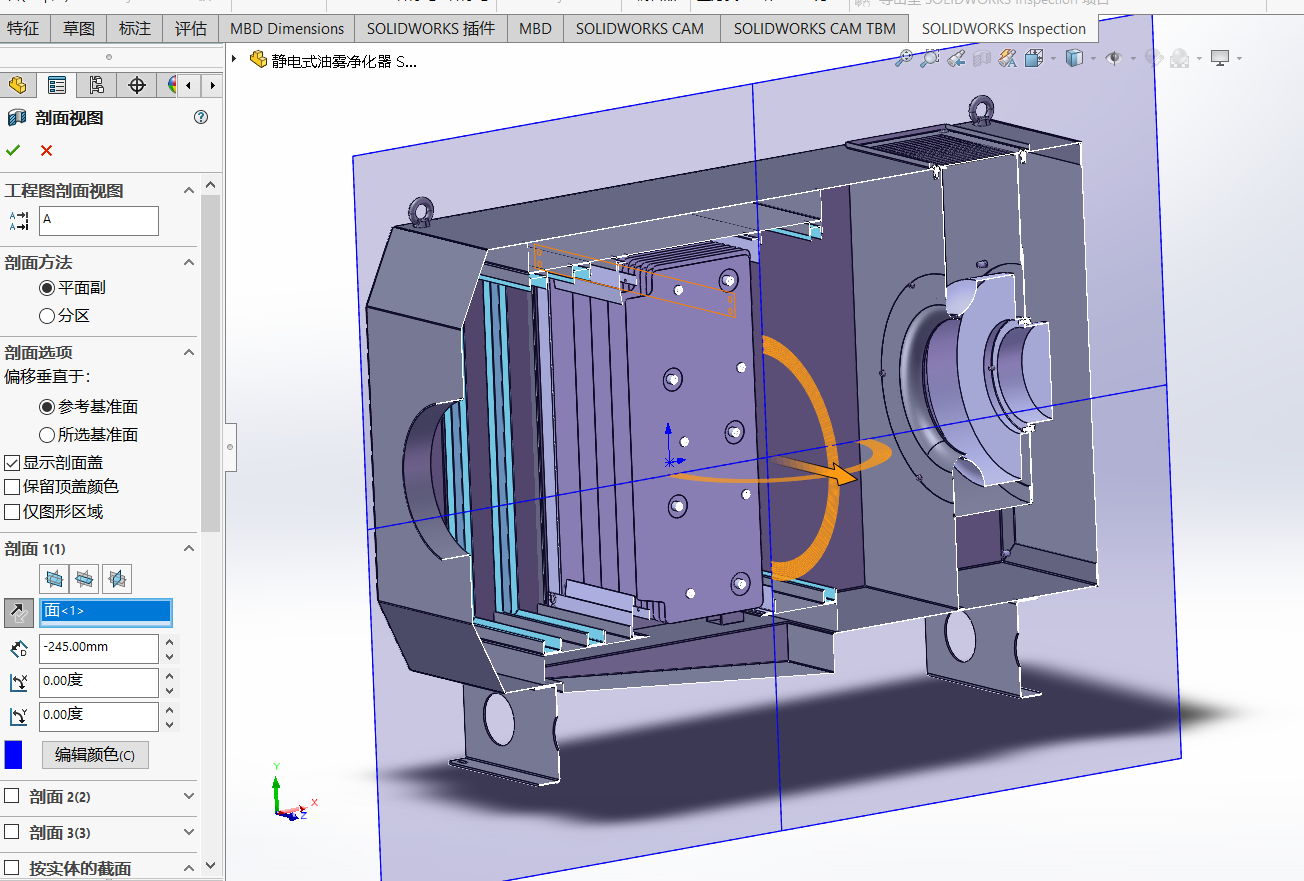Click the reverse section direction icon
The image size is (1304, 881).
[x=18, y=612]
